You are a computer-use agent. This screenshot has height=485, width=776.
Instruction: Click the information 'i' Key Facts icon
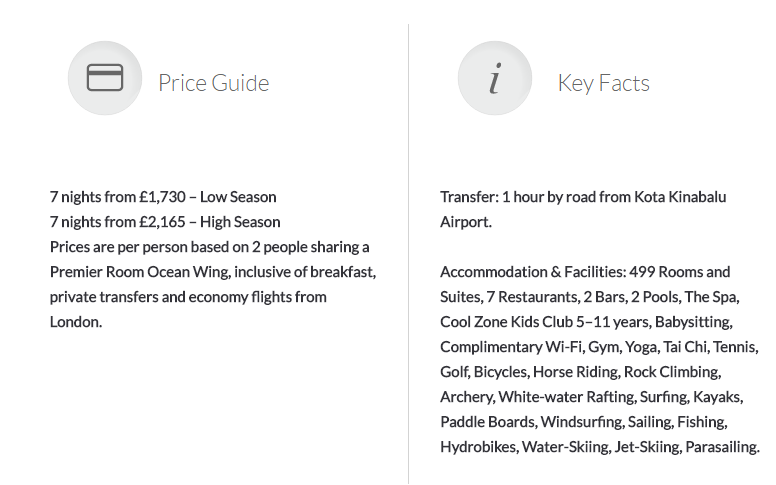495,78
